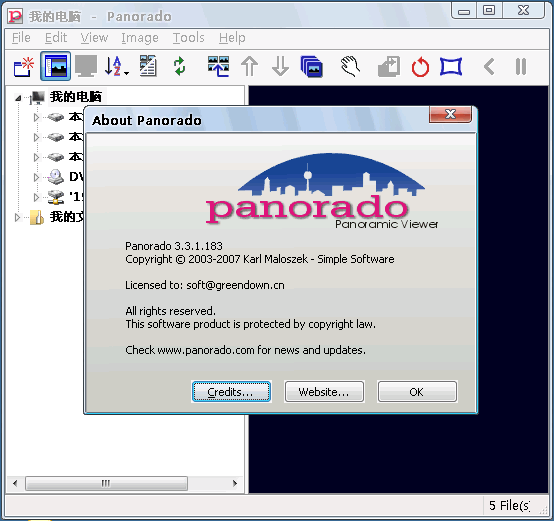The height and width of the screenshot is (521, 554).
Task: Close the About Panorado dialog
Action: tap(450, 114)
